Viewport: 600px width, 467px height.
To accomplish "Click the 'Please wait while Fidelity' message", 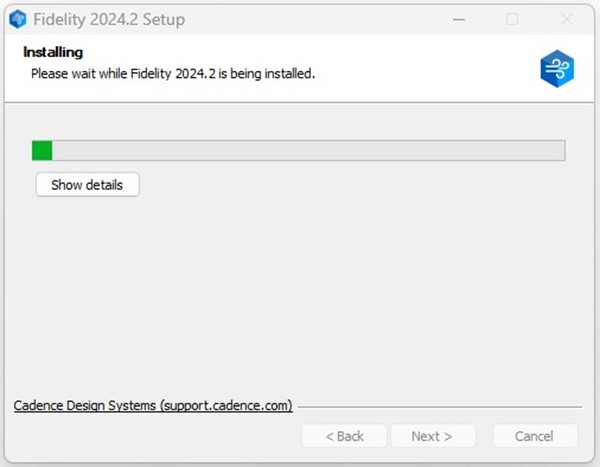I will pos(173,73).
